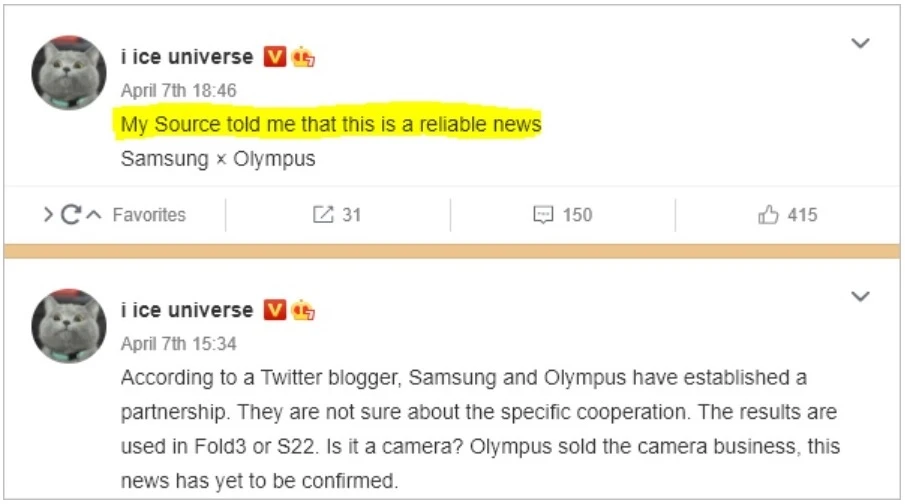
Task: Open 'i ice universe' profile in the 18:46 post
Action: (187, 57)
